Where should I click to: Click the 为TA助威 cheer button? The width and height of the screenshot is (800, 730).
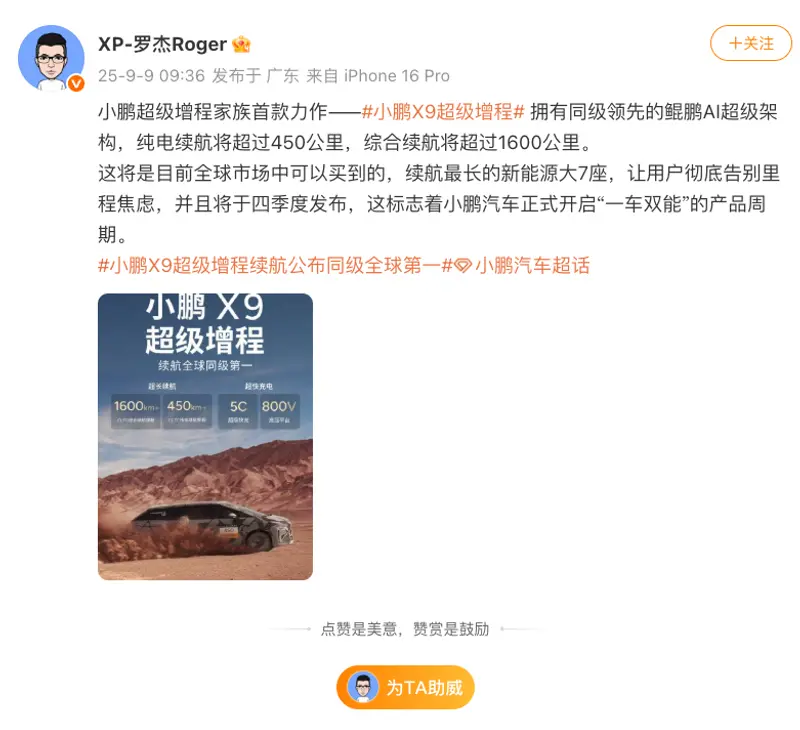(406, 687)
